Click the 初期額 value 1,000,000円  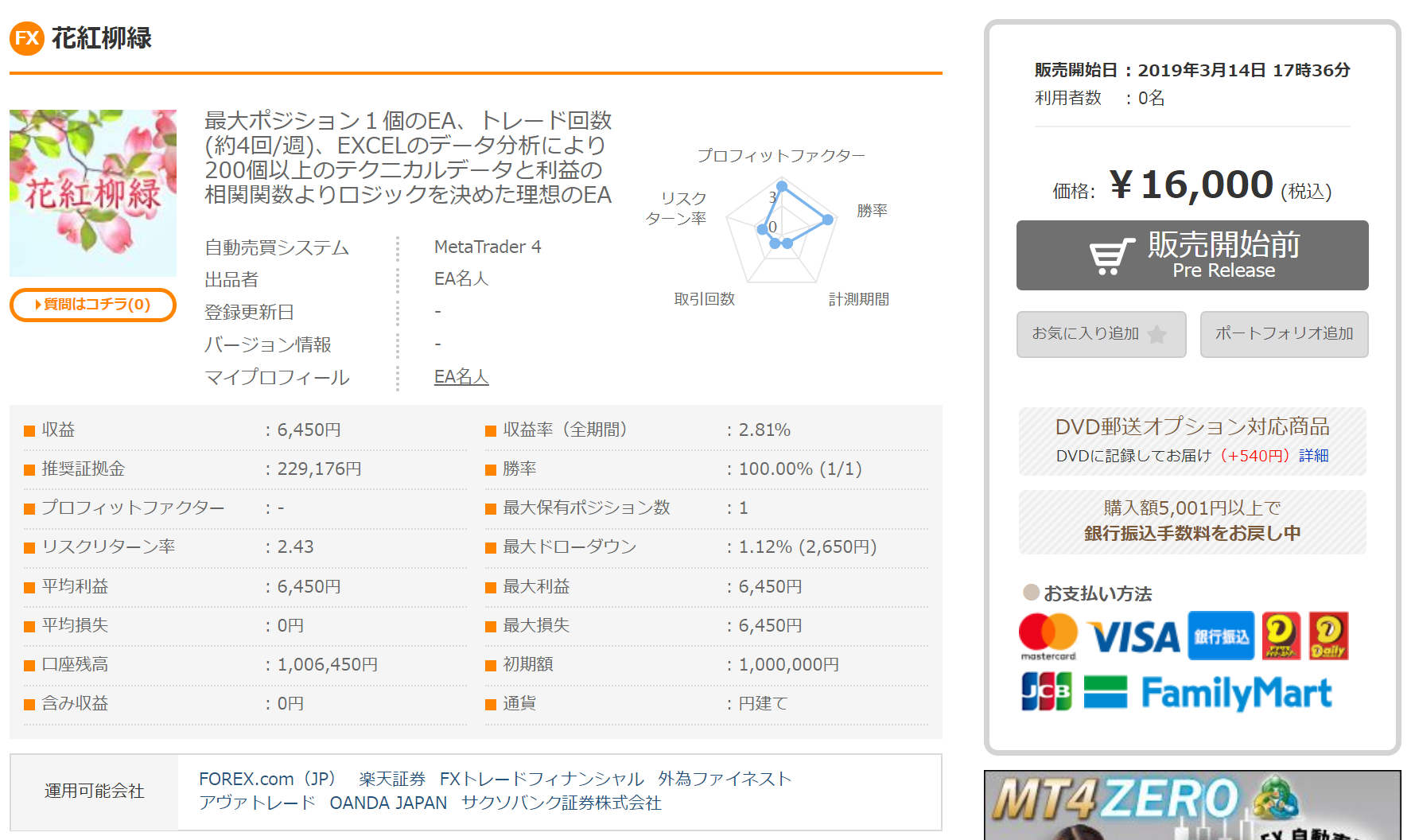789,665
